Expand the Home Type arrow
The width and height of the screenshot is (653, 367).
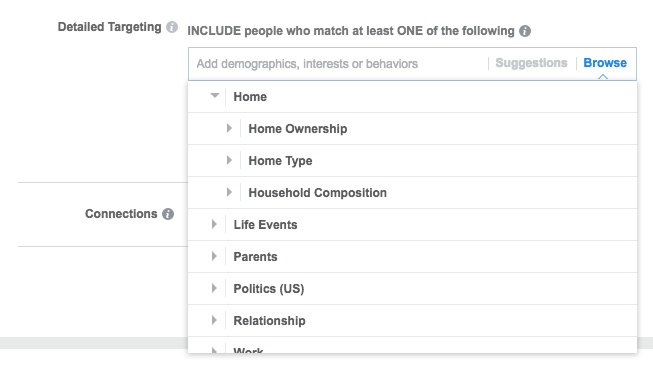click(x=229, y=160)
